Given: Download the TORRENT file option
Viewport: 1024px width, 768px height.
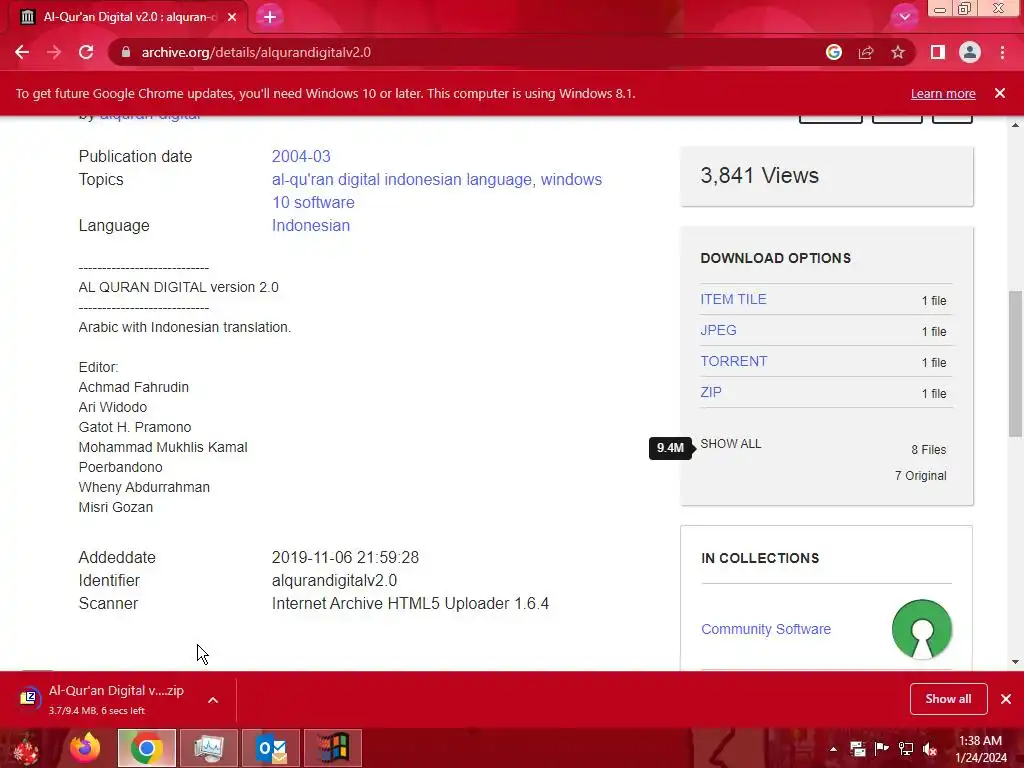Looking at the screenshot, I should [733, 361].
